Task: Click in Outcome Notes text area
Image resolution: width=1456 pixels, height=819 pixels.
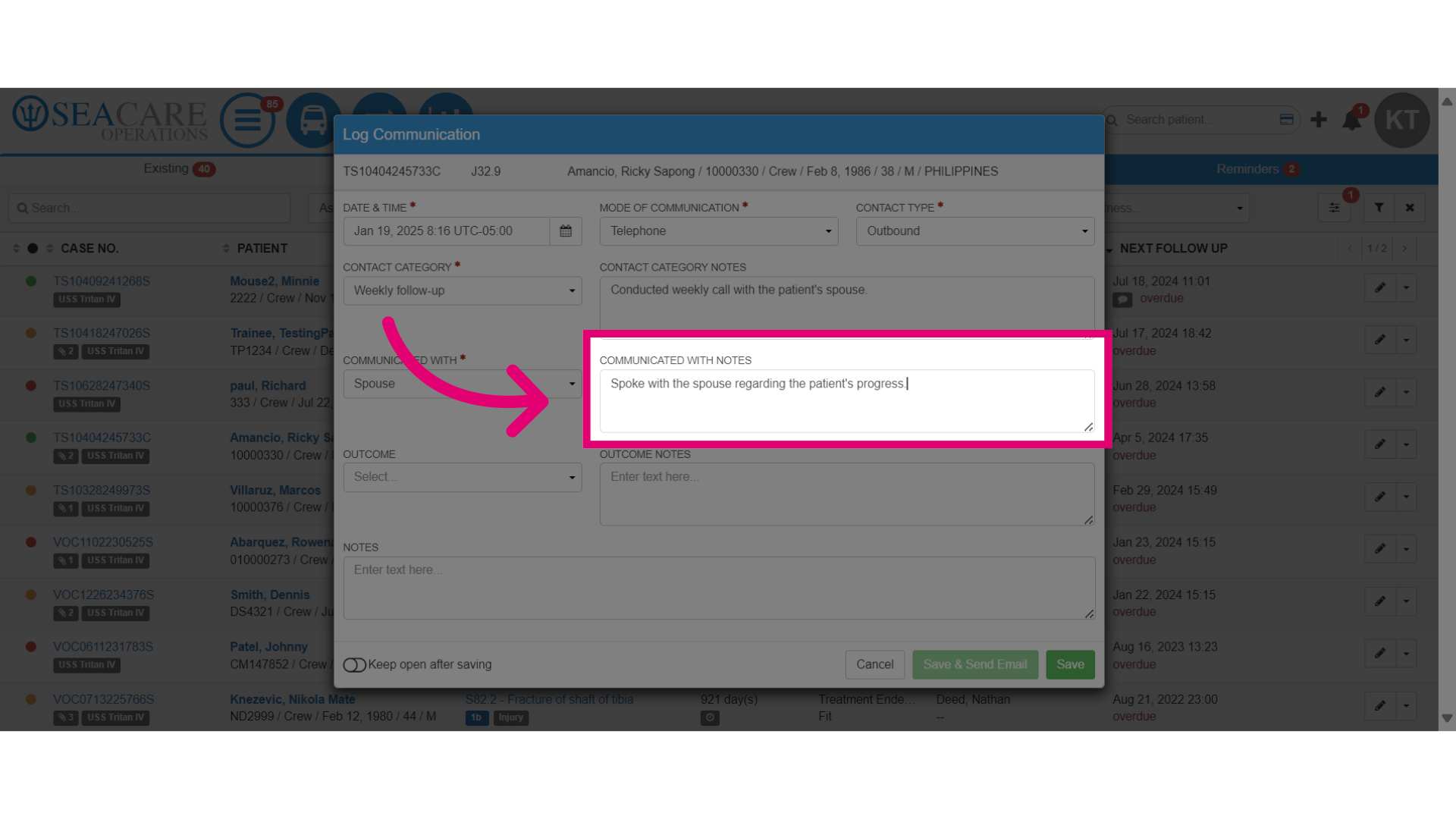Action: point(847,494)
